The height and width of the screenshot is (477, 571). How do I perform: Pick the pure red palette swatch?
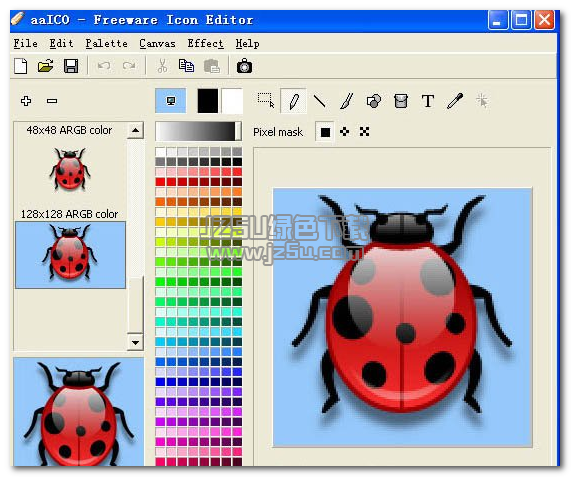[160, 182]
